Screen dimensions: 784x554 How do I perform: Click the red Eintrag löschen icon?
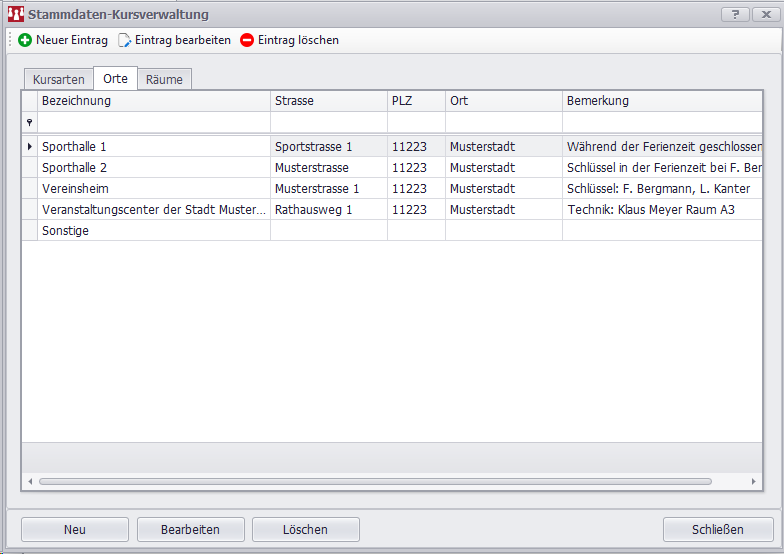[x=247, y=40]
